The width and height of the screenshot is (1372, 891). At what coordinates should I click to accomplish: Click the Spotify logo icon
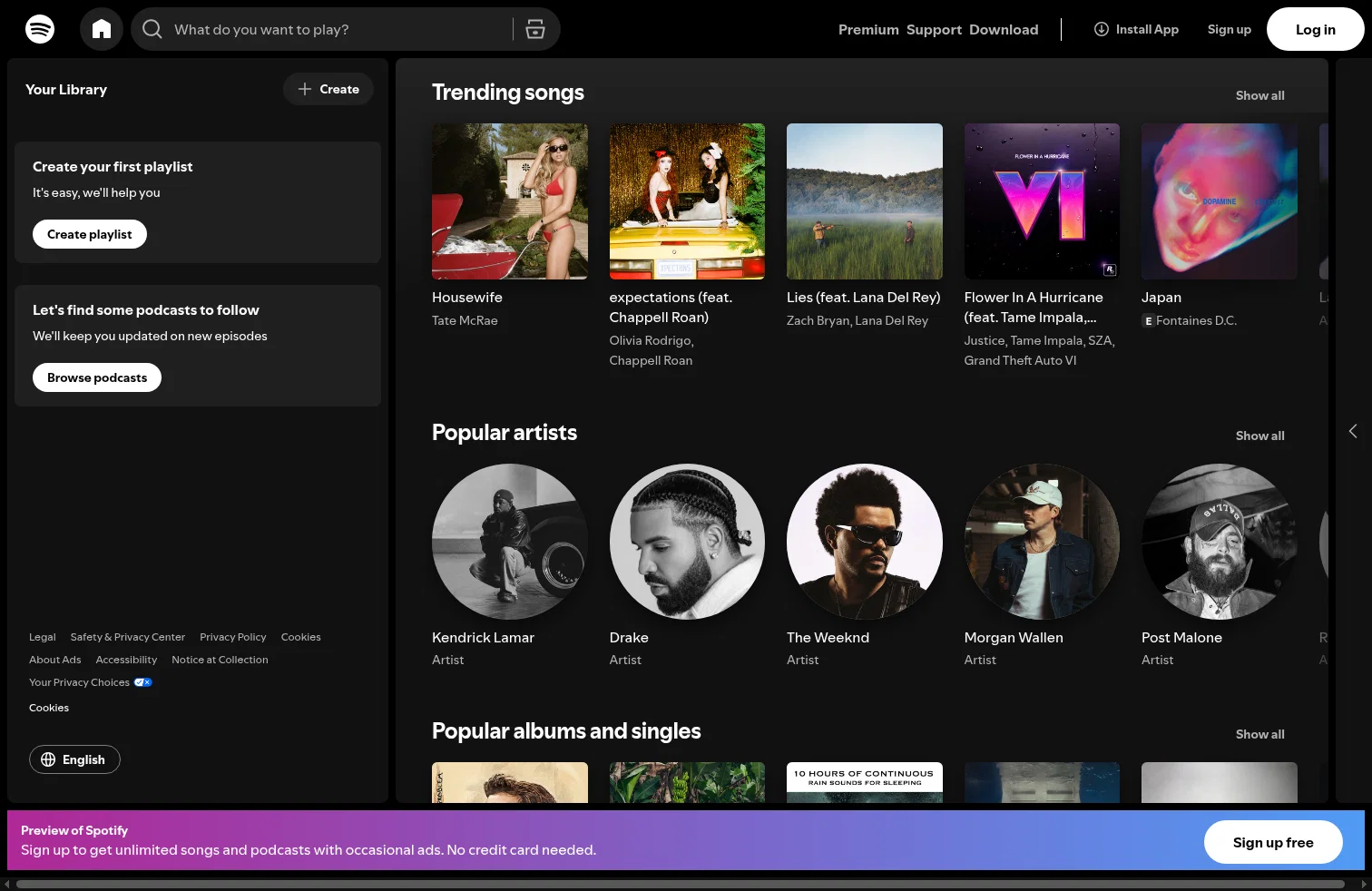[40, 29]
